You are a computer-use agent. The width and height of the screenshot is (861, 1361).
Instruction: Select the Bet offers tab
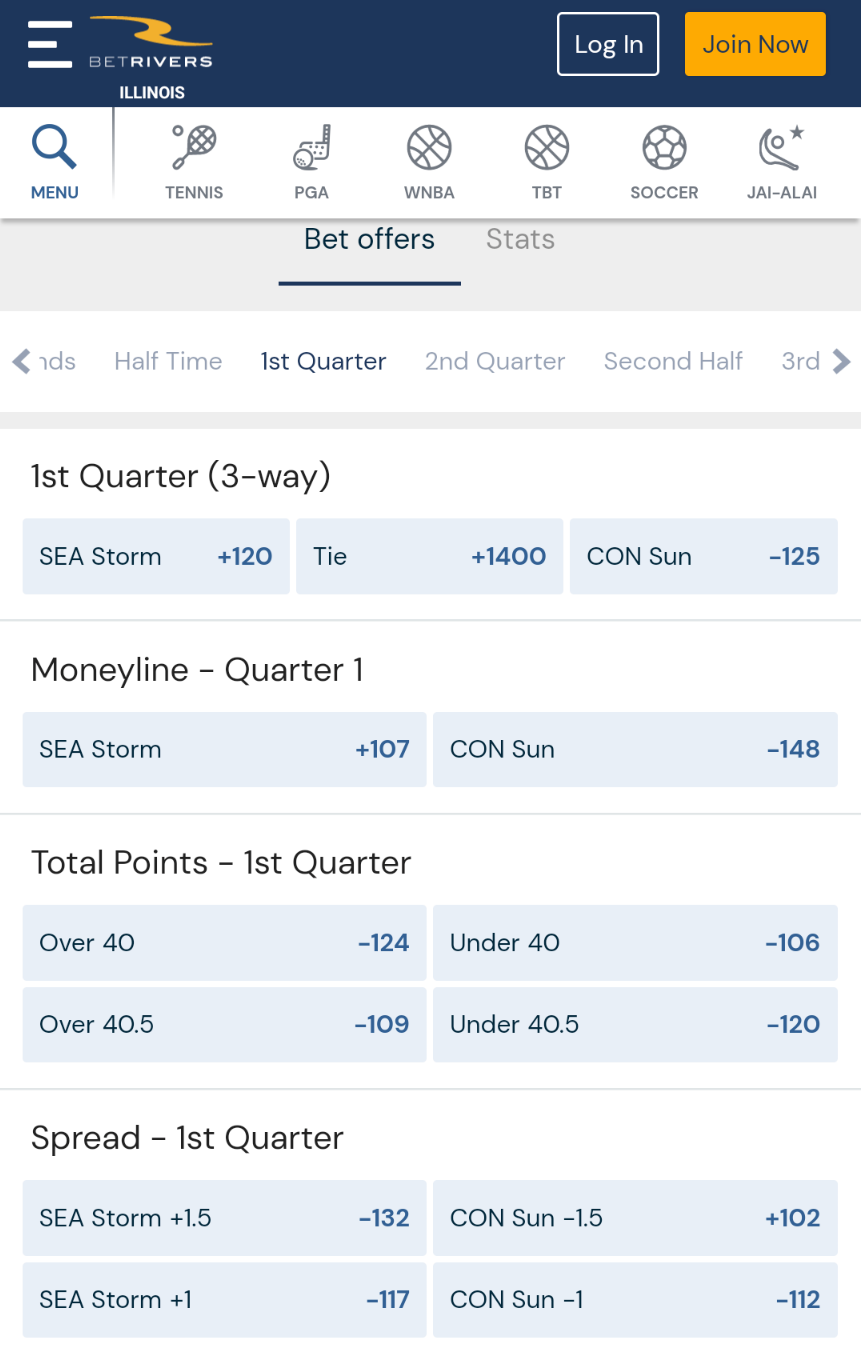pyautogui.click(x=368, y=240)
